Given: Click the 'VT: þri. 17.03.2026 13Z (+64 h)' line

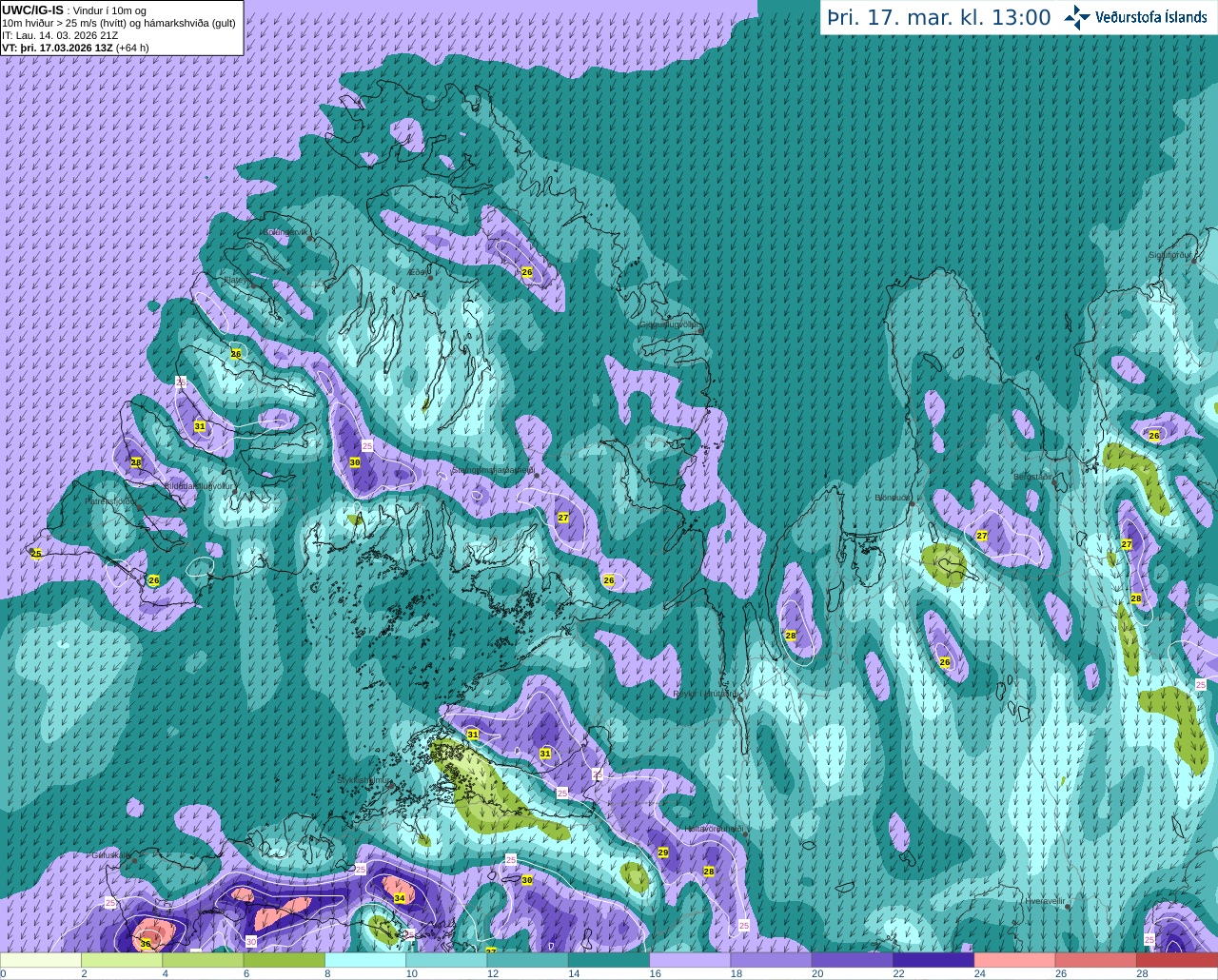Looking at the screenshot, I should pos(76,48).
